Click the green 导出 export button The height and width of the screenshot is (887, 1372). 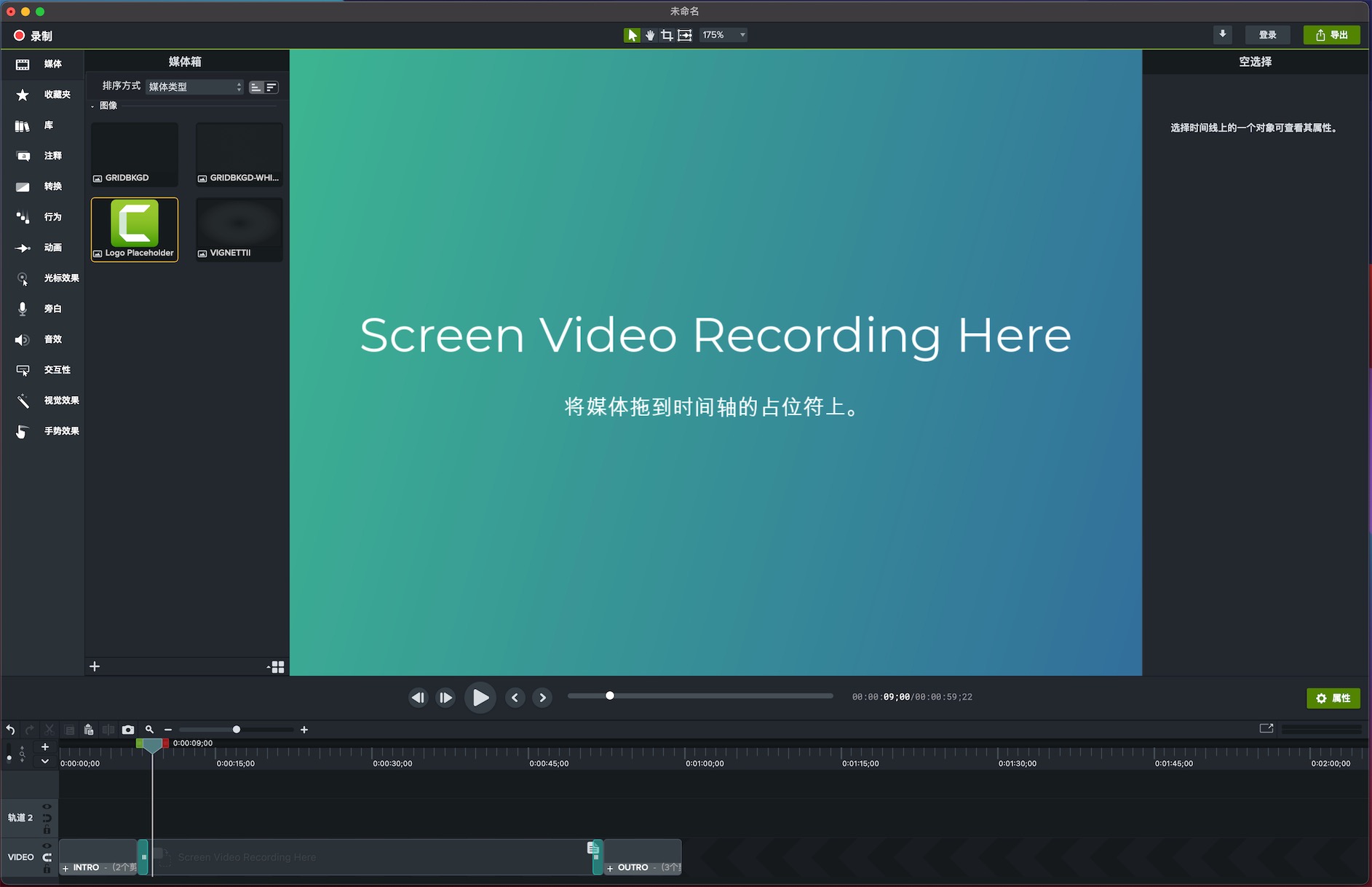(1331, 35)
